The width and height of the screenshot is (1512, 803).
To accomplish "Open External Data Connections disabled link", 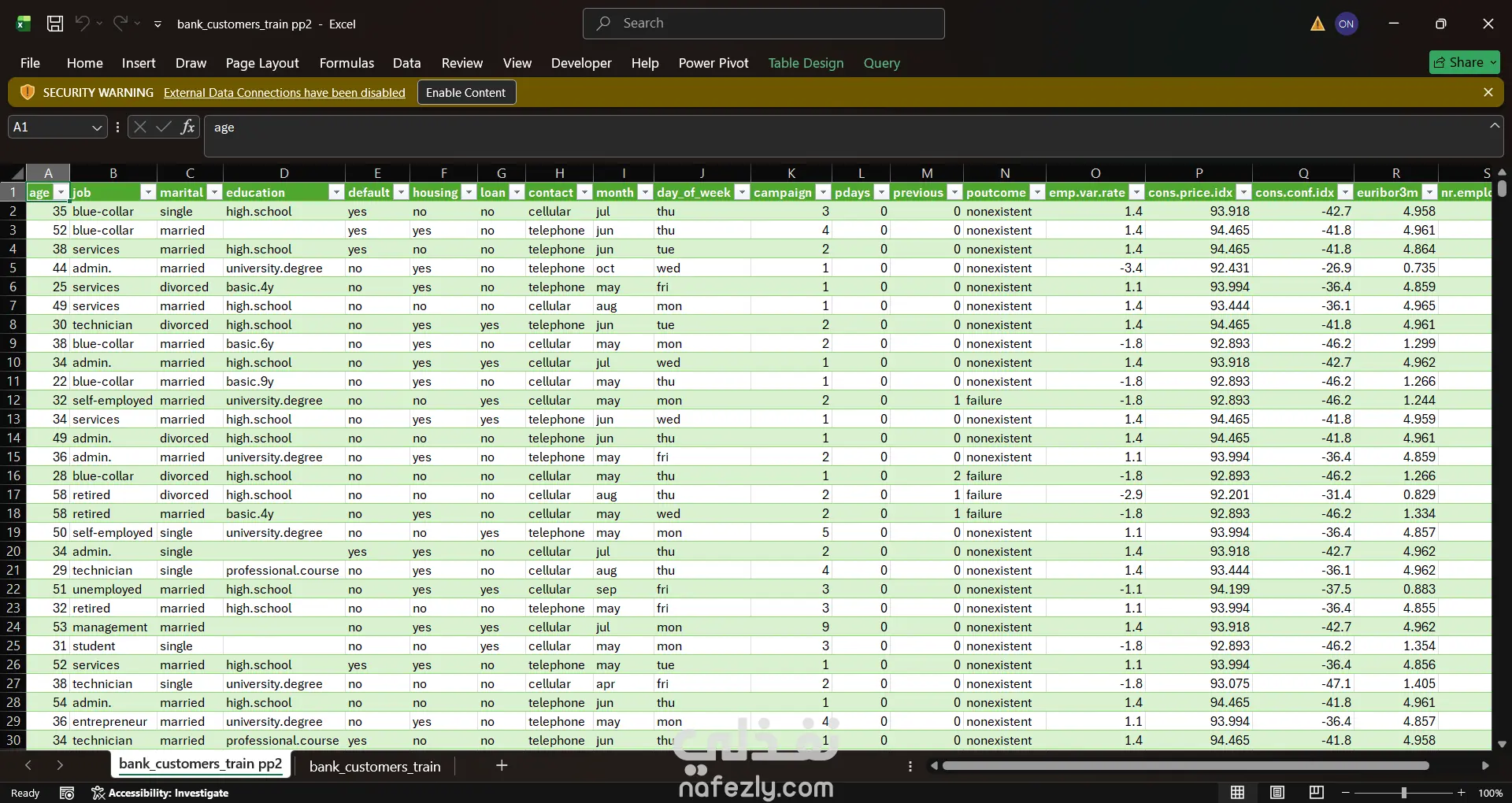I will (x=284, y=93).
